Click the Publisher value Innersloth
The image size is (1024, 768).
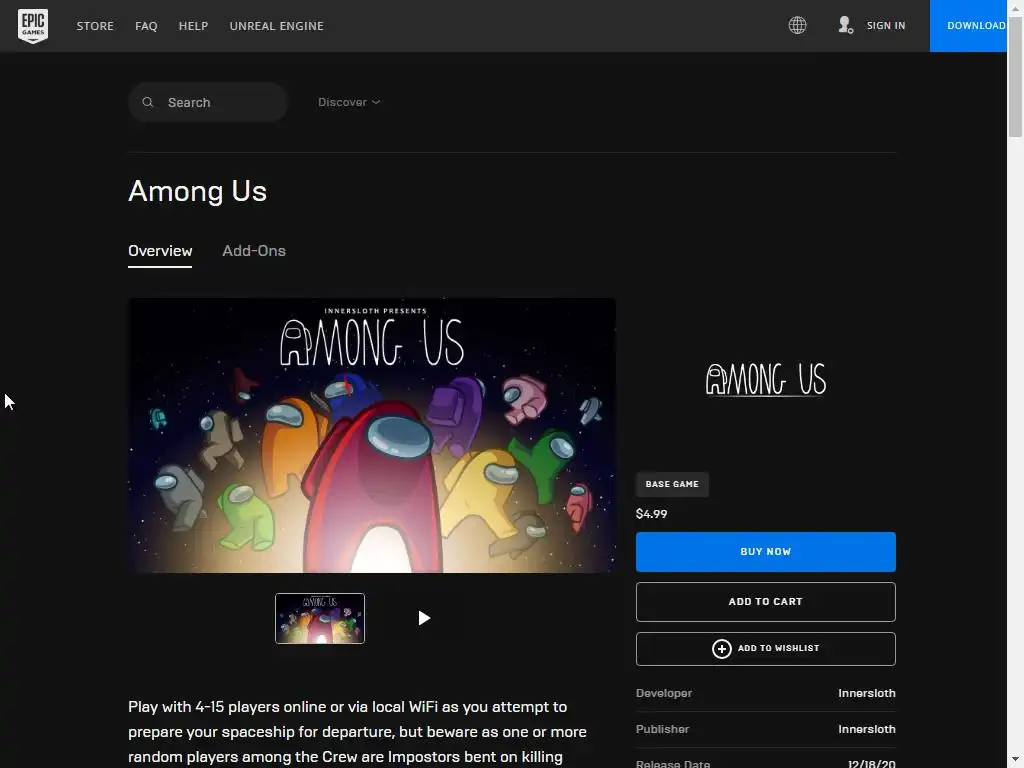point(867,729)
